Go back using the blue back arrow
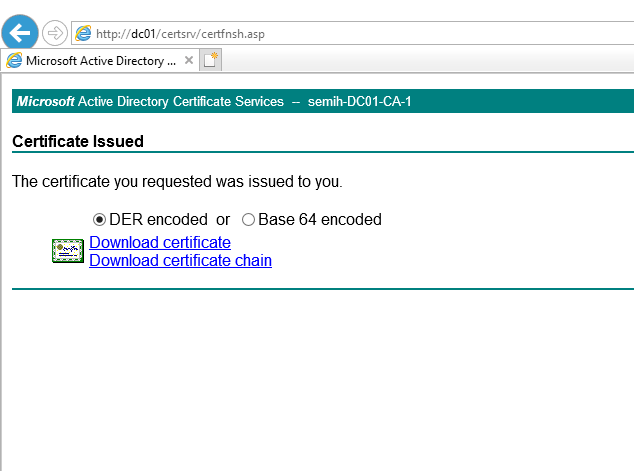Screen dimensions: 634x471 click(22, 32)
